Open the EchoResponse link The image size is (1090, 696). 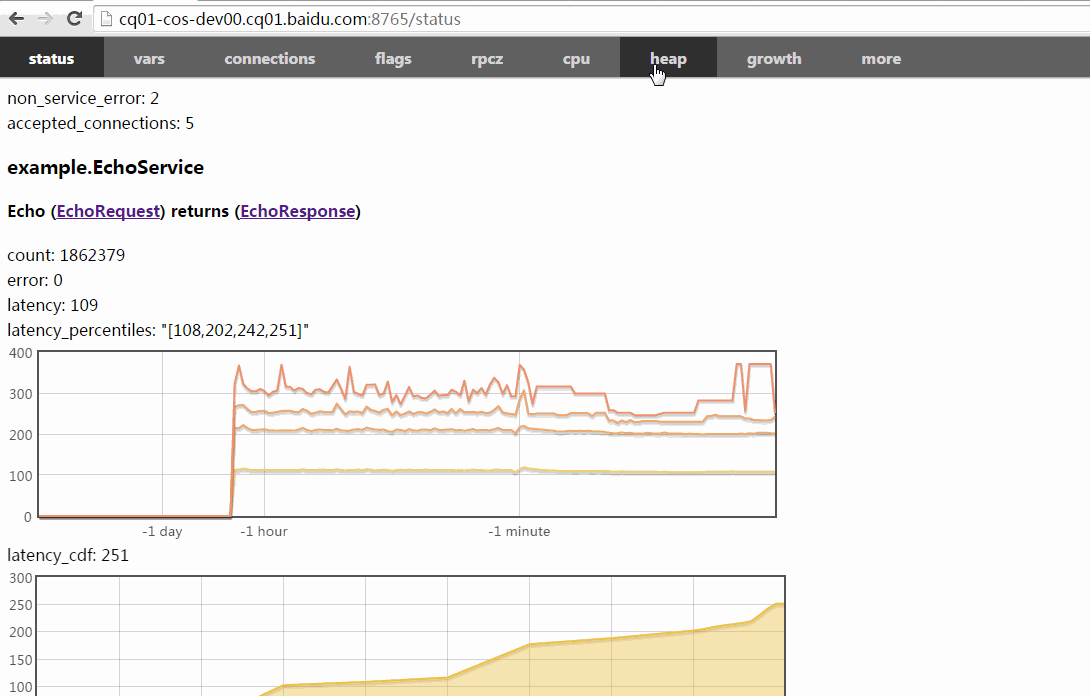pyautogui.click(x=297, y=211)
